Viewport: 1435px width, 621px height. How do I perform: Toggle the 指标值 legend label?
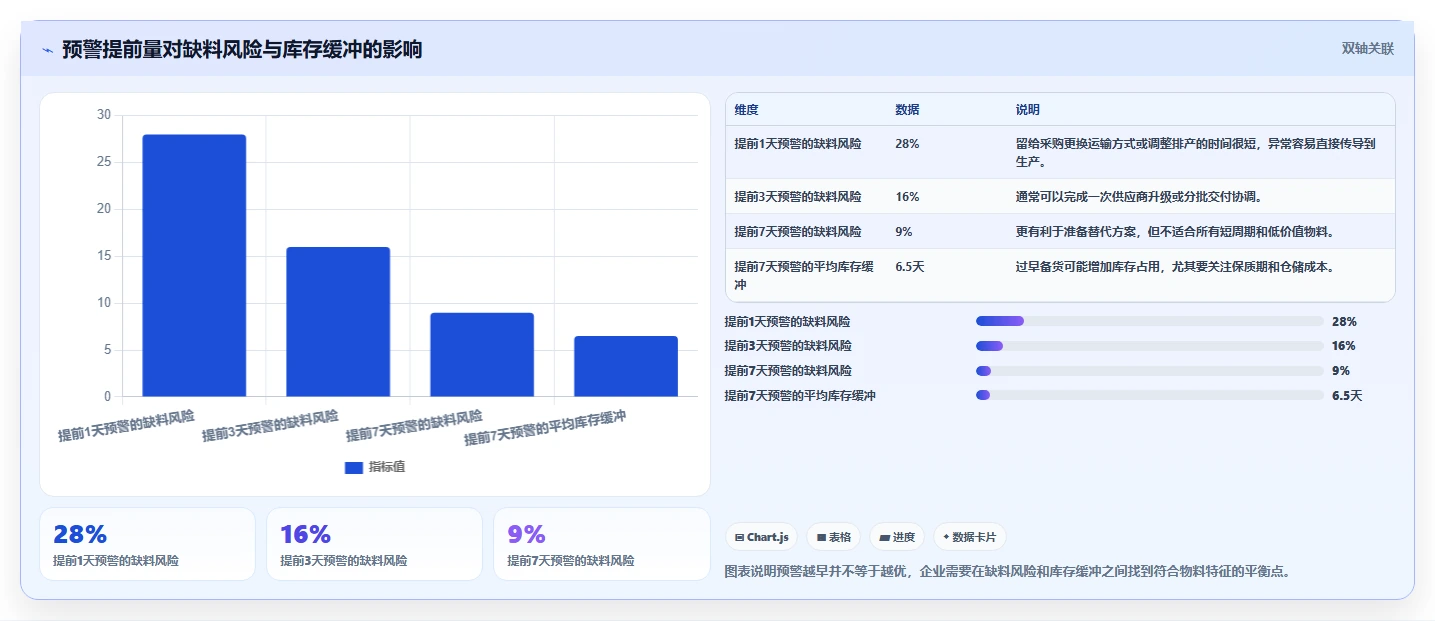pos(387,468)
